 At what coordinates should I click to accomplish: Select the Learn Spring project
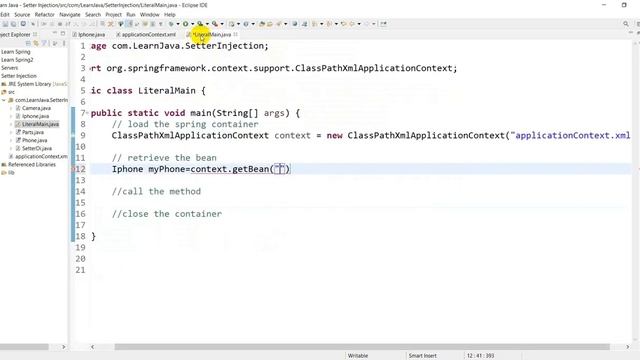tap(16, 52)
